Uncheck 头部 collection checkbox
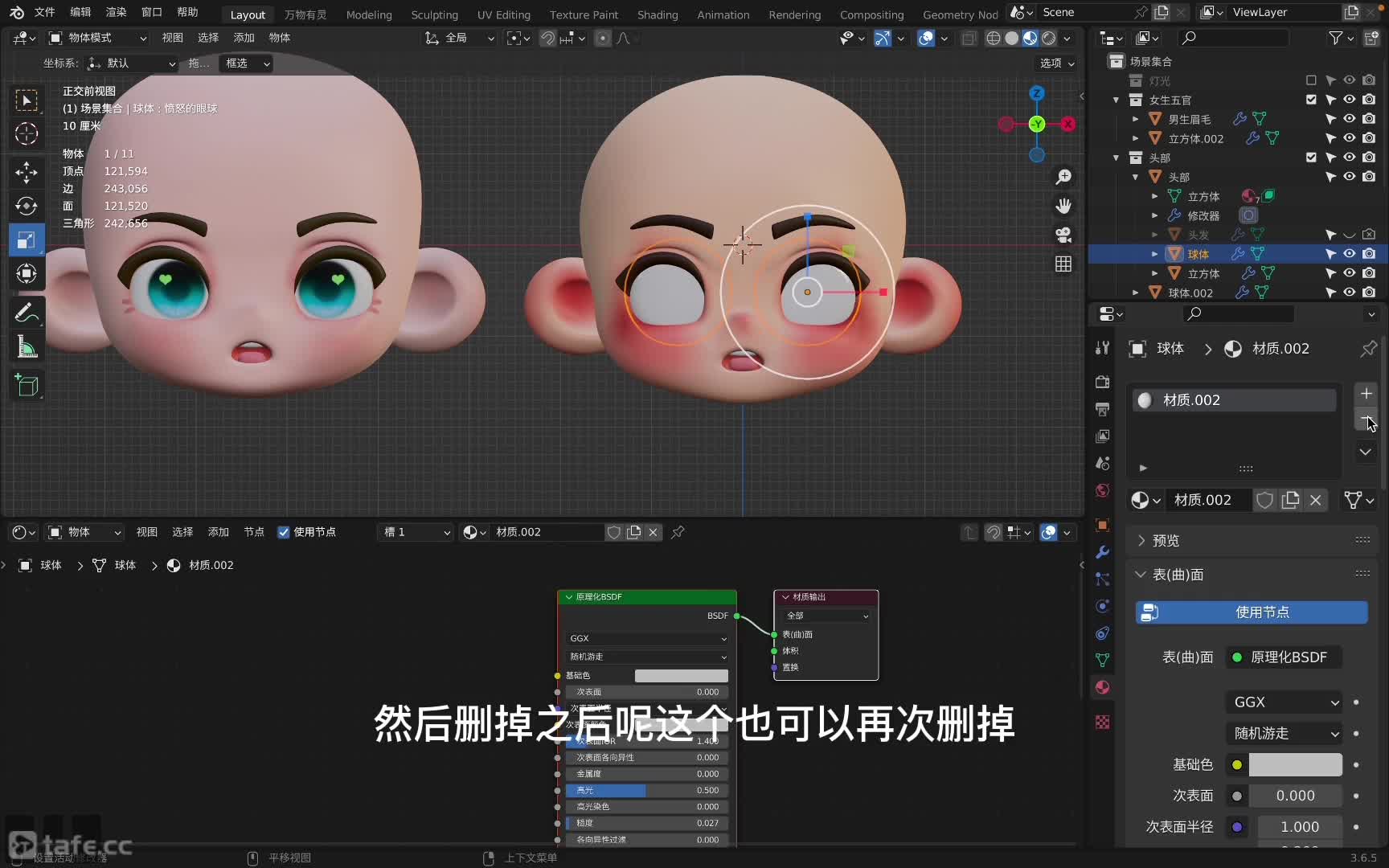1389x868 pixels. tap(1311, 158)
